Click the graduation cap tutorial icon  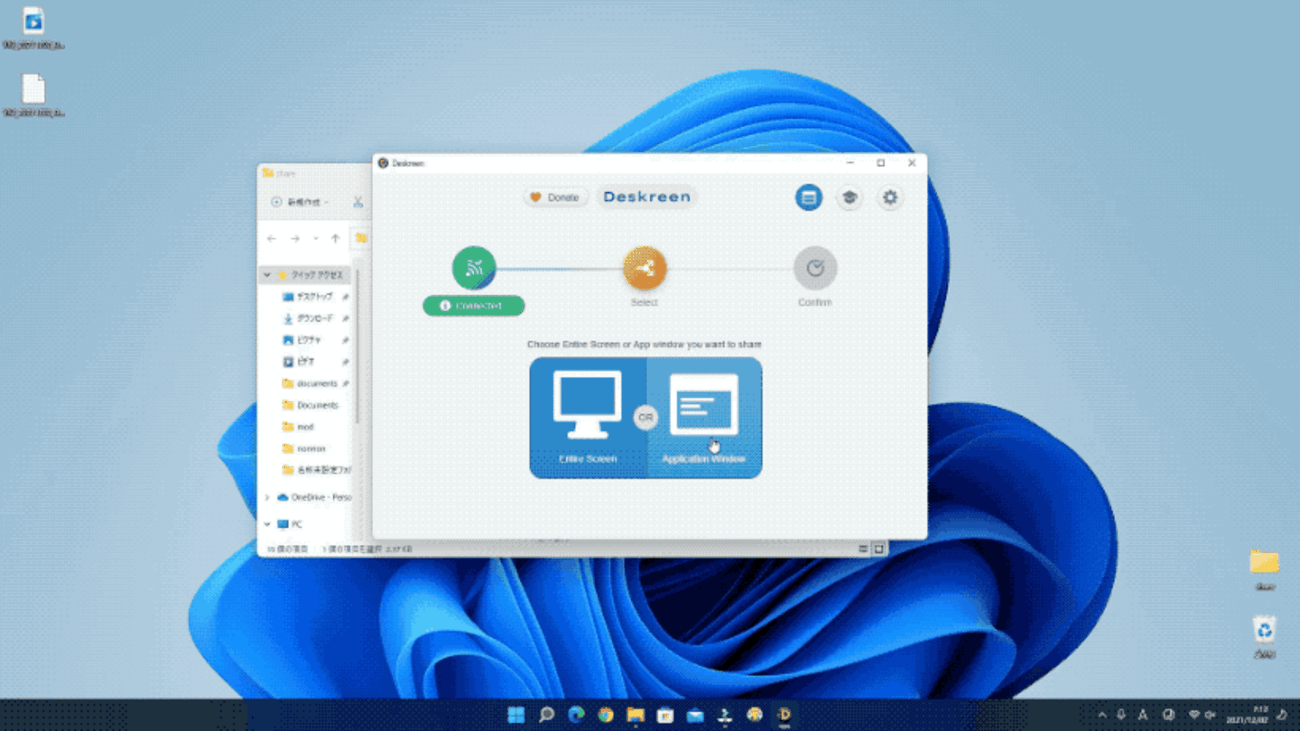pyautogui.click(x=849, y=198)
